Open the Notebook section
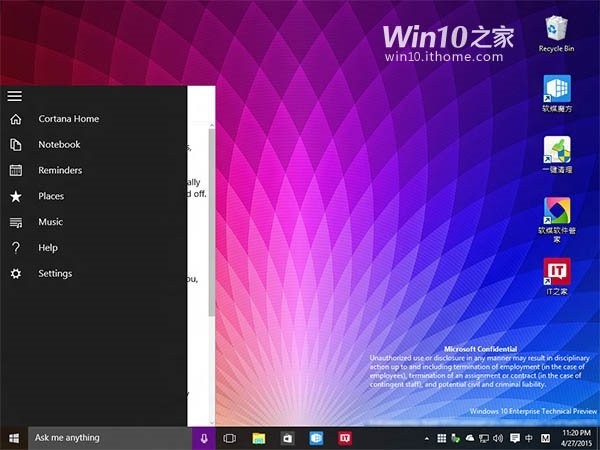The width and height of the screenshot is (600, 450). (x=59, y=144)
